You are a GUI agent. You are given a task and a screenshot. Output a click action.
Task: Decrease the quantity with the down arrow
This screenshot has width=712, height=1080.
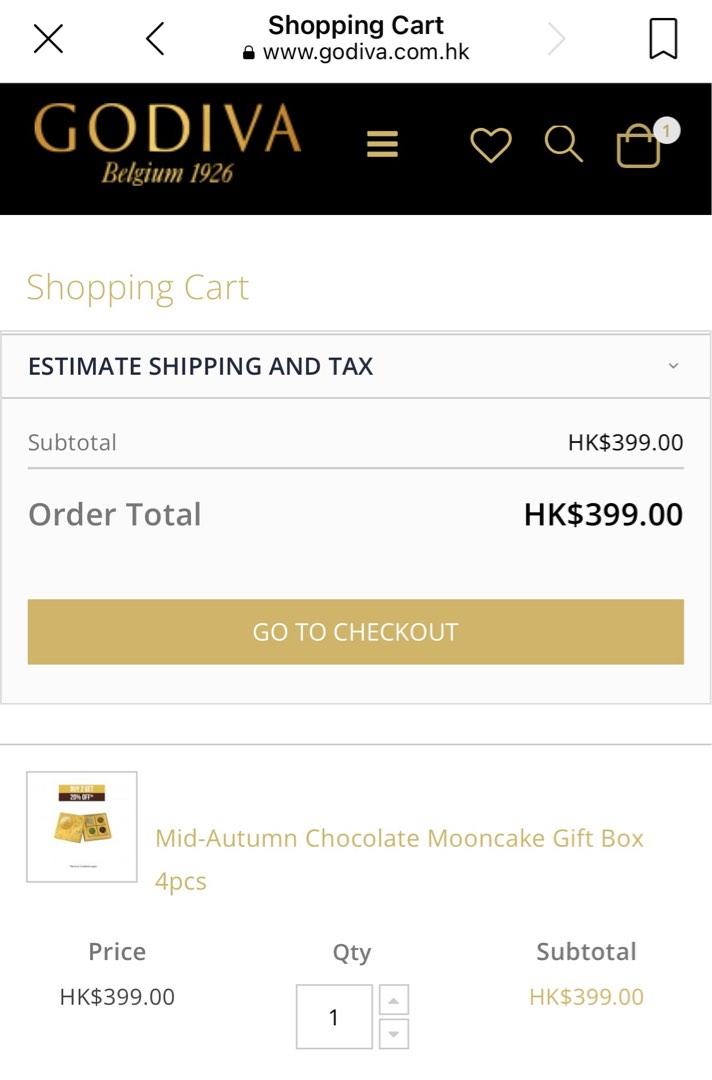pos(393,1035)
